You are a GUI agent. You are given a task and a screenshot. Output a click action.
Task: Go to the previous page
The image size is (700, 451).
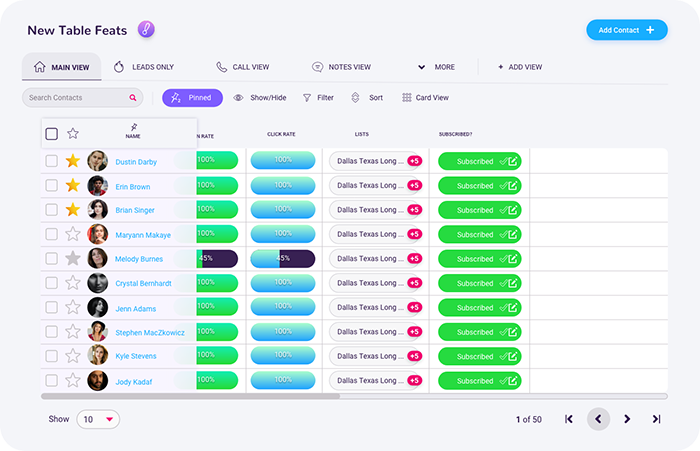coord(598,419)
